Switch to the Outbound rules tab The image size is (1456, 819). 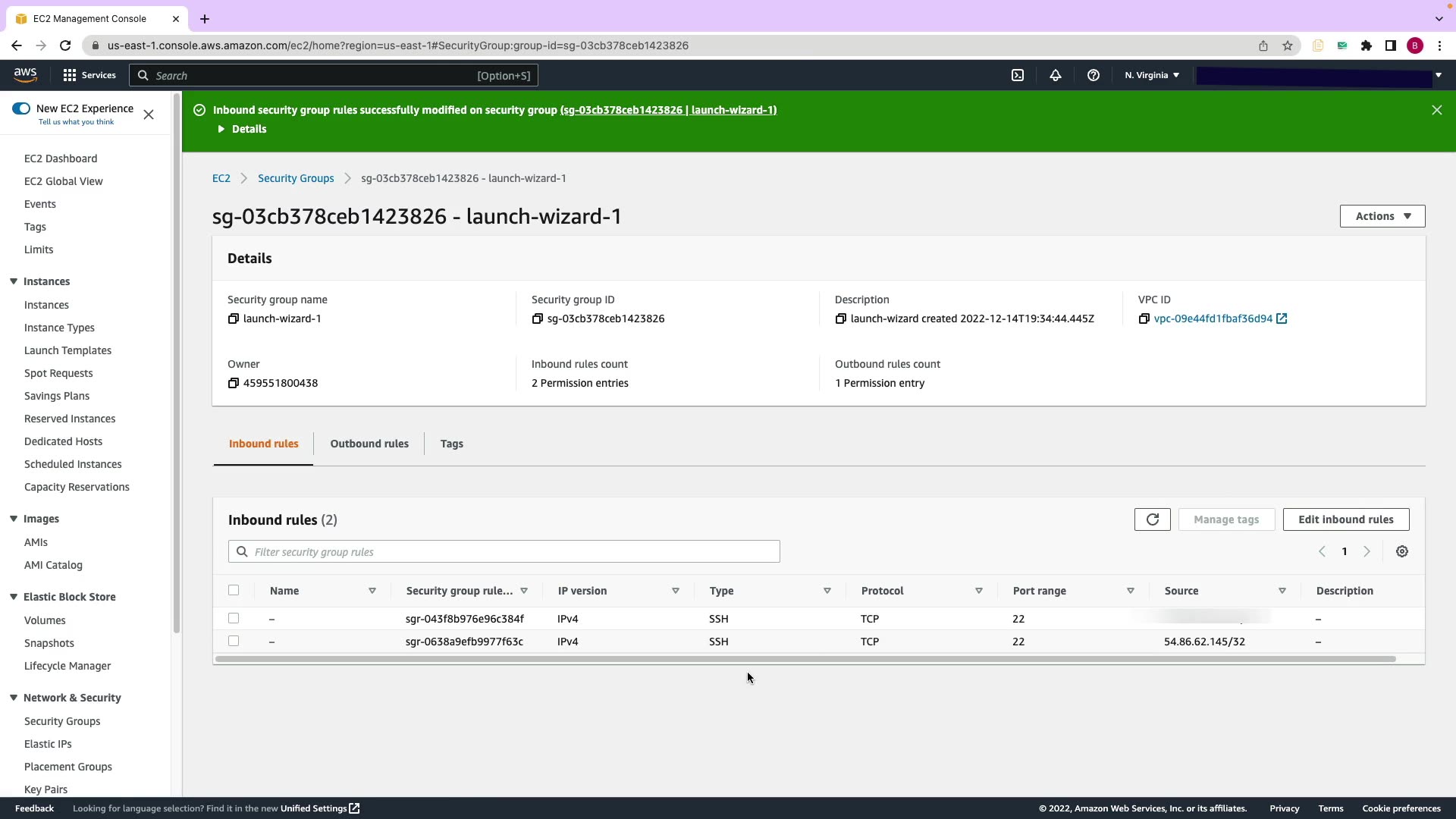369,444
